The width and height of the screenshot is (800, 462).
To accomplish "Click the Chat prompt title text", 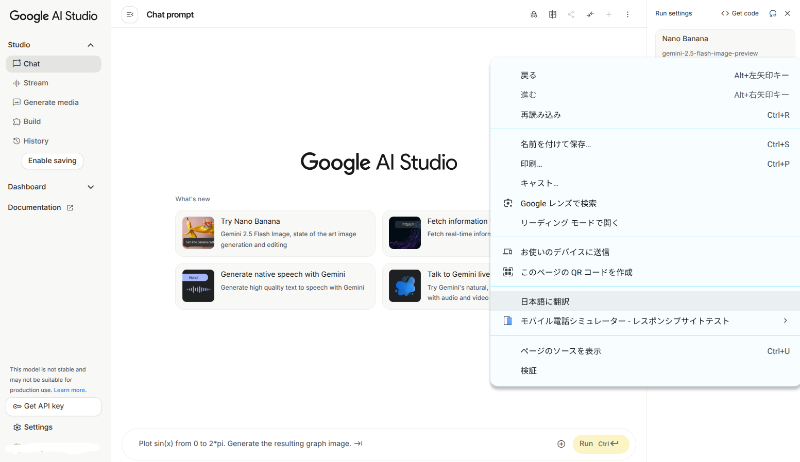I will (170, 15).
